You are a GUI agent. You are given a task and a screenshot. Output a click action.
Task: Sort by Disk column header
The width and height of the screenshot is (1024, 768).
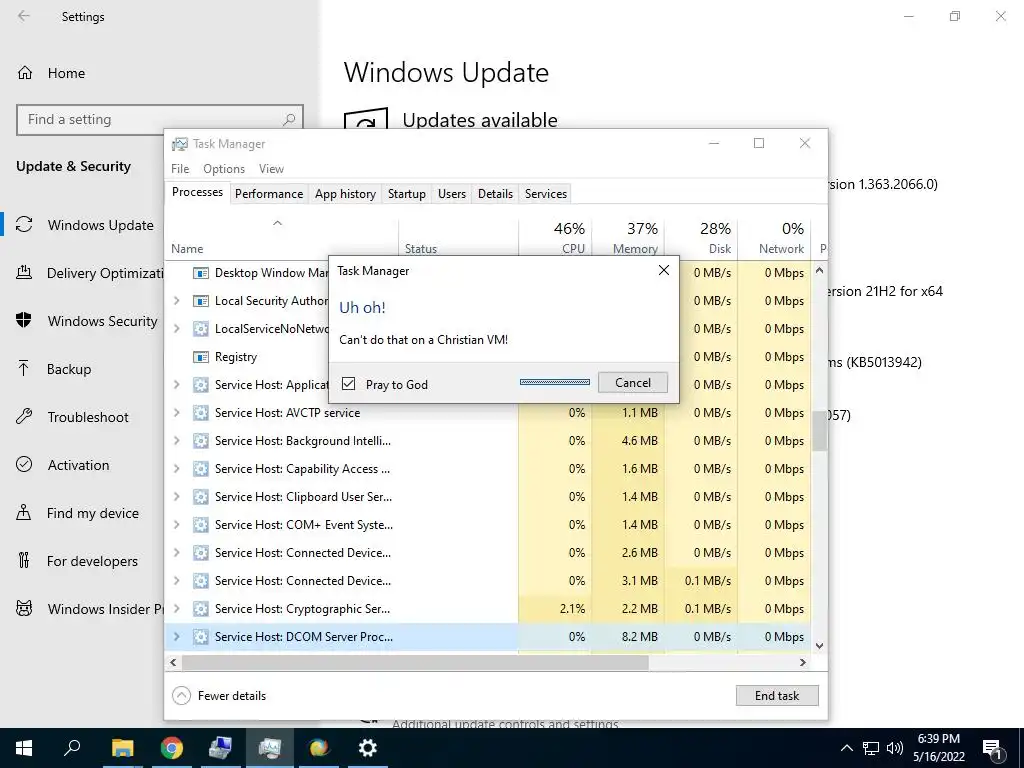[x=701, y=238]
